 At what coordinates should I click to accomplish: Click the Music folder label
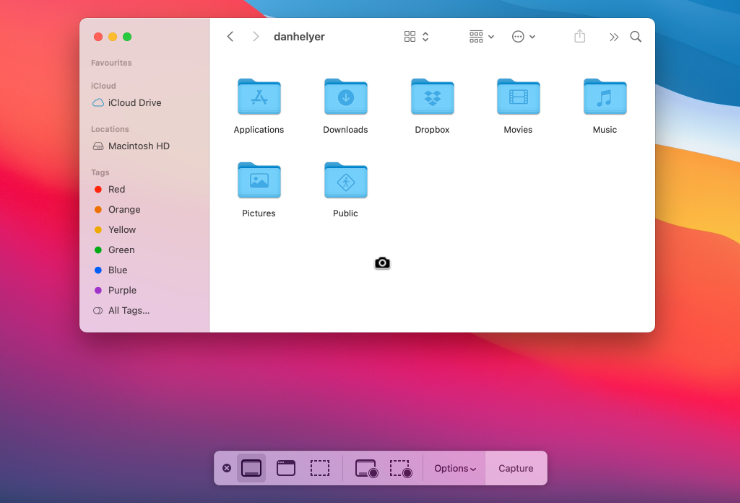point(605,130)
